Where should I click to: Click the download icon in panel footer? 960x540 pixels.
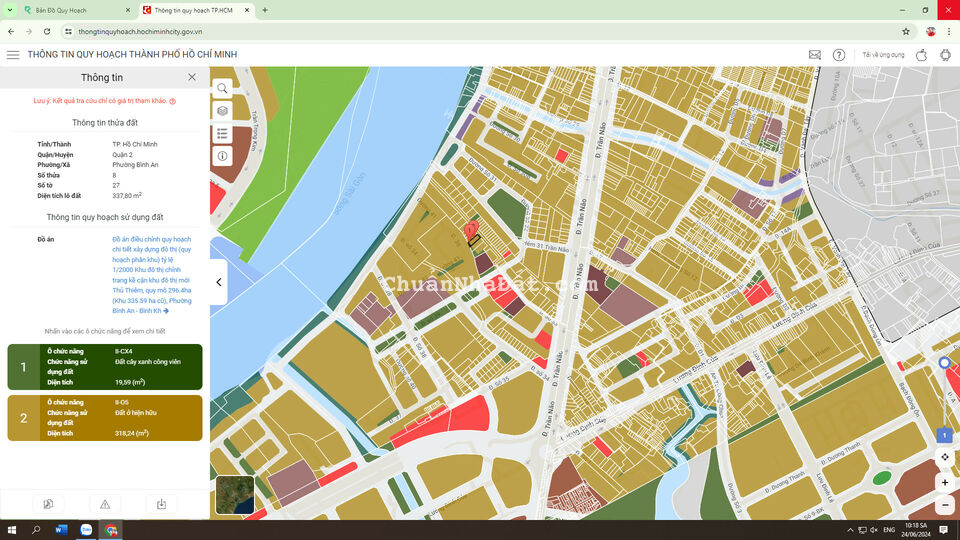pyautogui.click(x=161, y=504)
